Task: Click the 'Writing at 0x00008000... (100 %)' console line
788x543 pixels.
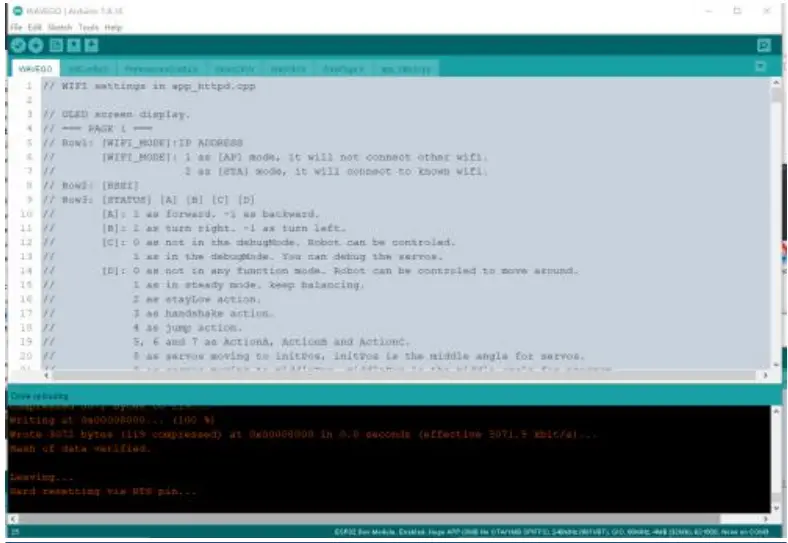Action: pos(112,420)
